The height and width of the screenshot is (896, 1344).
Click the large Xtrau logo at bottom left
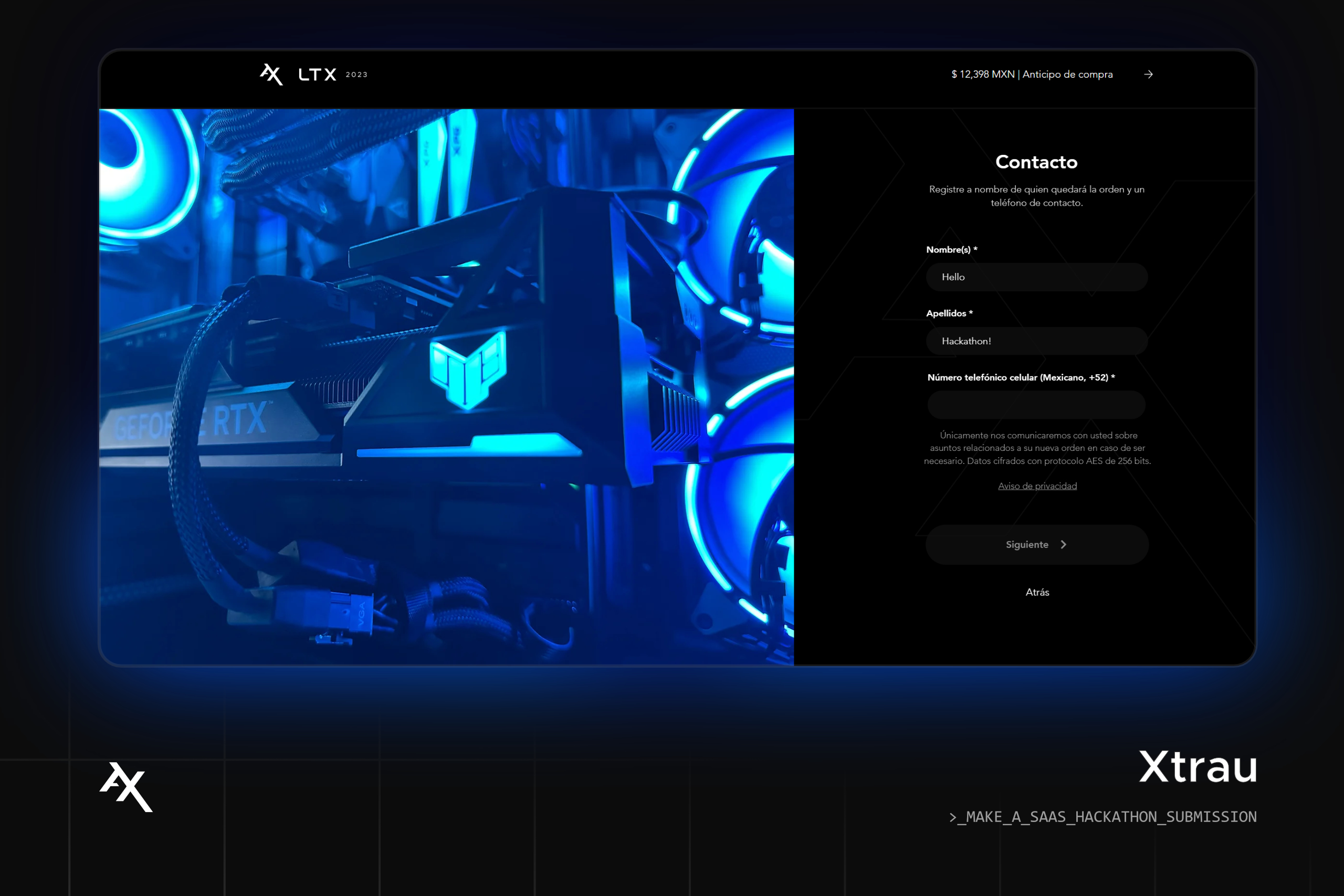coord(127,787)
